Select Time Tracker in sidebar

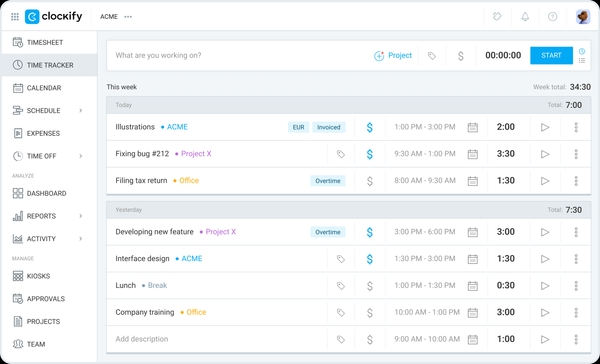click(49, 65)
